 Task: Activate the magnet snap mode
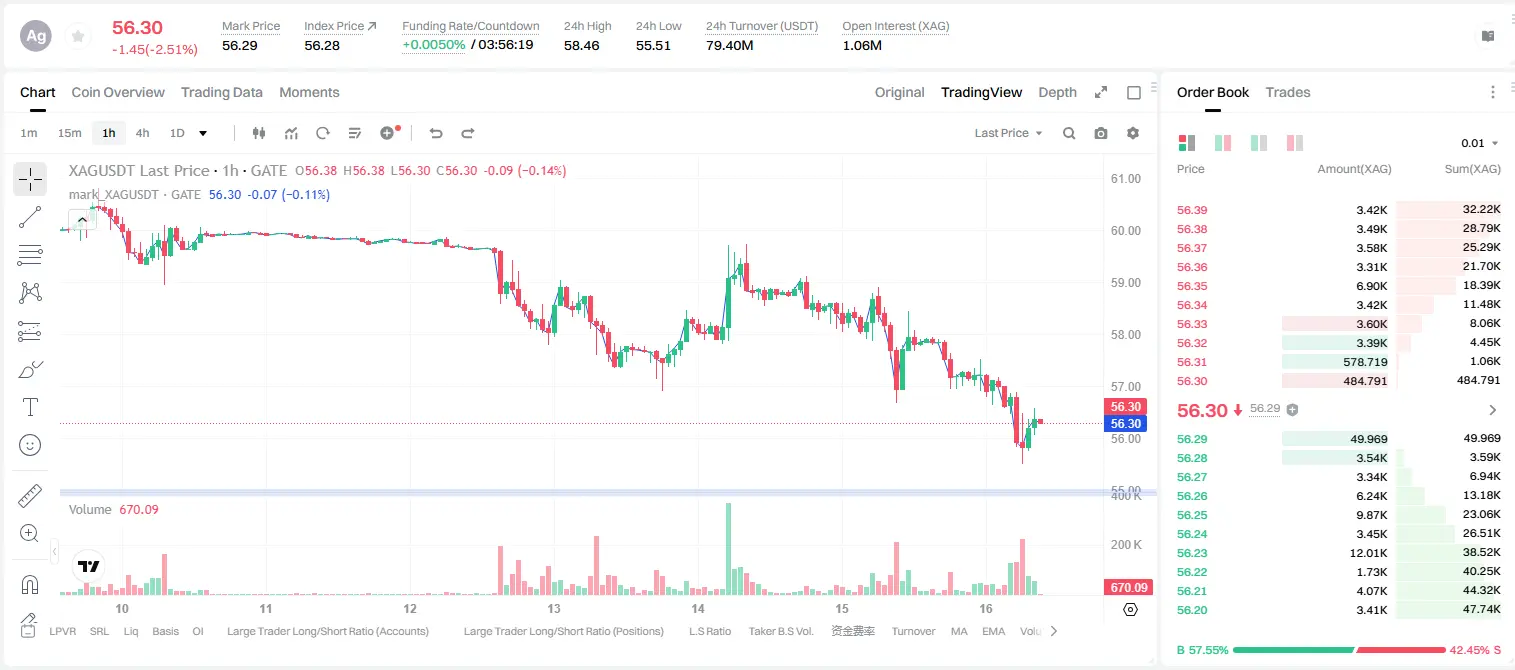30,584
